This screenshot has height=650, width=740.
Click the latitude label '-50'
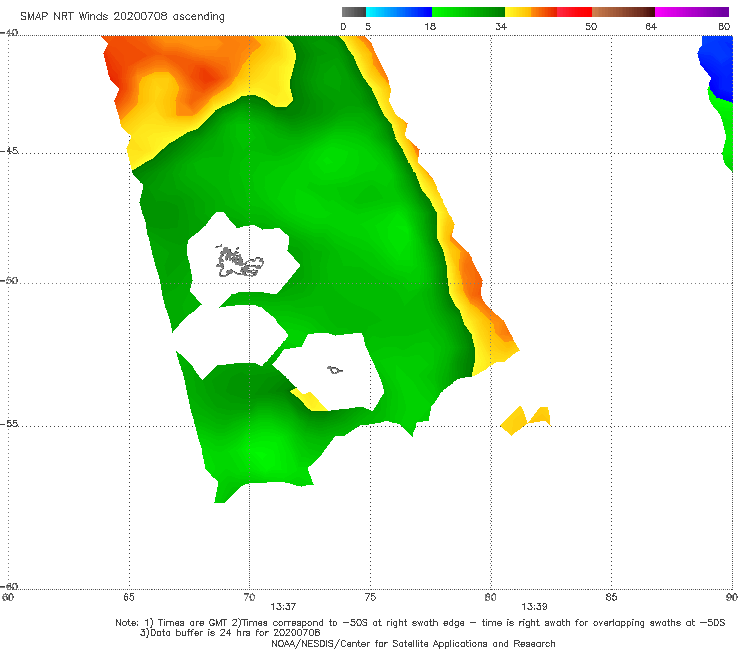click(9, 280)
